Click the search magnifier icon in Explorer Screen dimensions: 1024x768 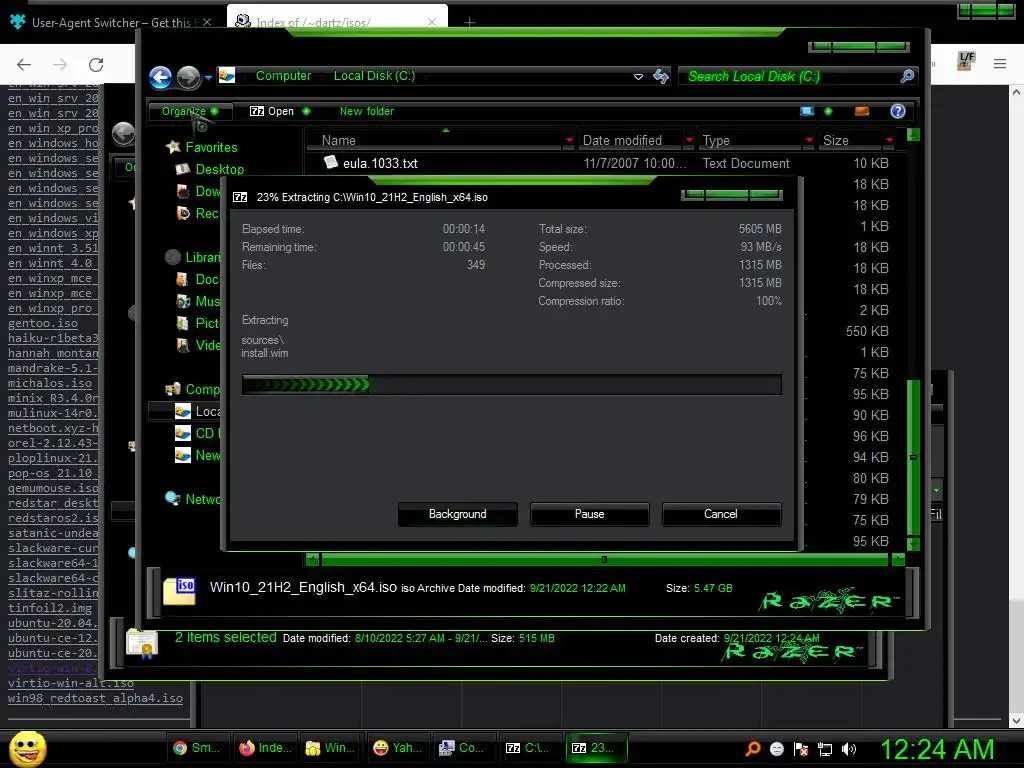907,76
